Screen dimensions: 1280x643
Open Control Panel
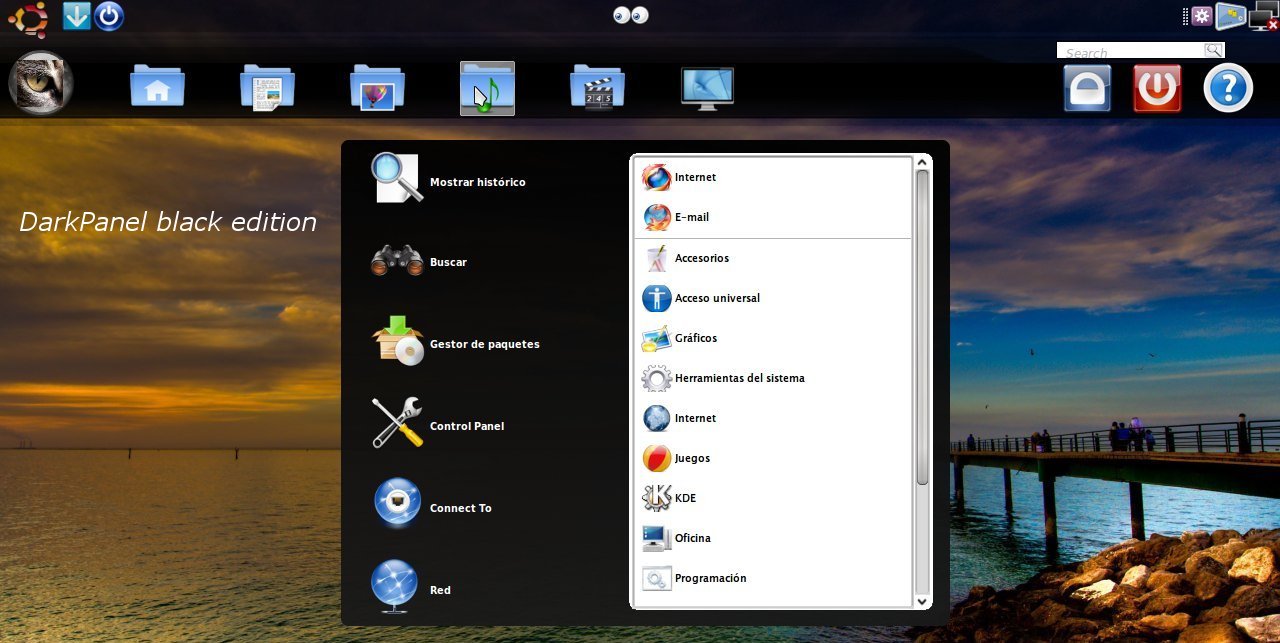pyautogui.click(x=438, y=425)
